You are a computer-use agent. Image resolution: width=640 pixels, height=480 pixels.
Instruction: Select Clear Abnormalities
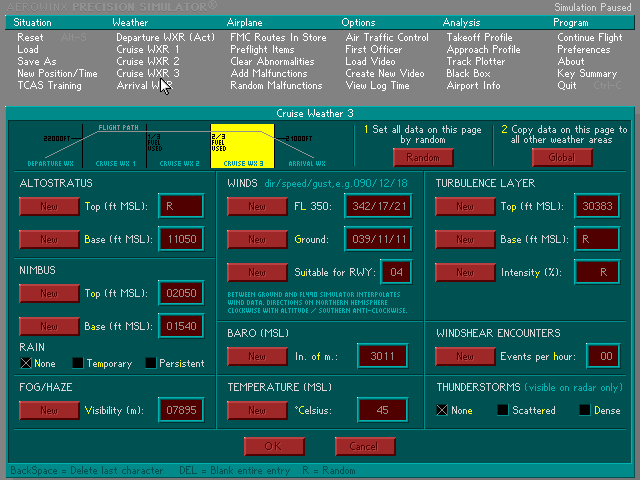[272, 61]
